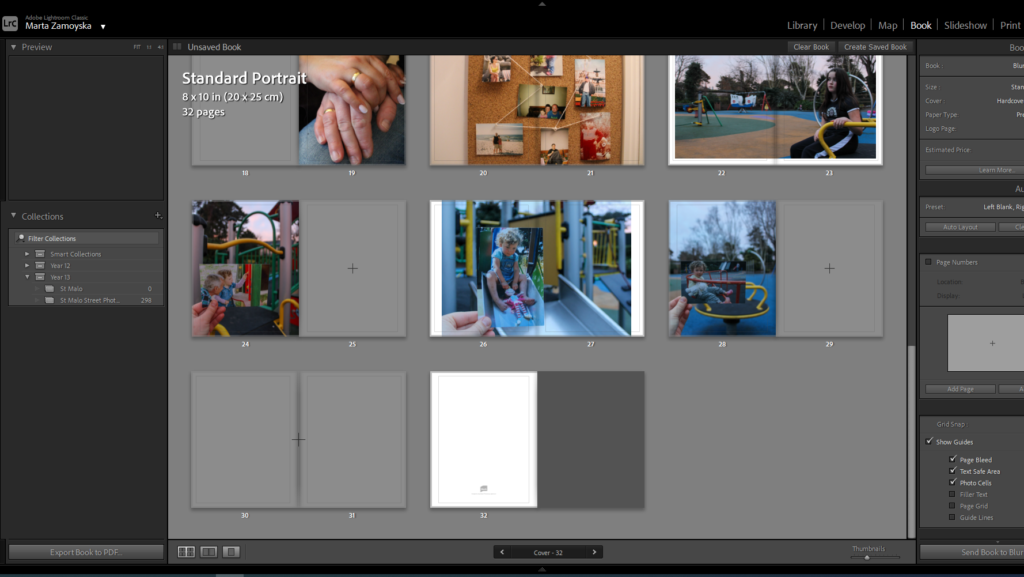Viewport: 1024px width, 577px height.
Task: Click the Learn More button
Action: pyautogui.click(x=974, y=170)
